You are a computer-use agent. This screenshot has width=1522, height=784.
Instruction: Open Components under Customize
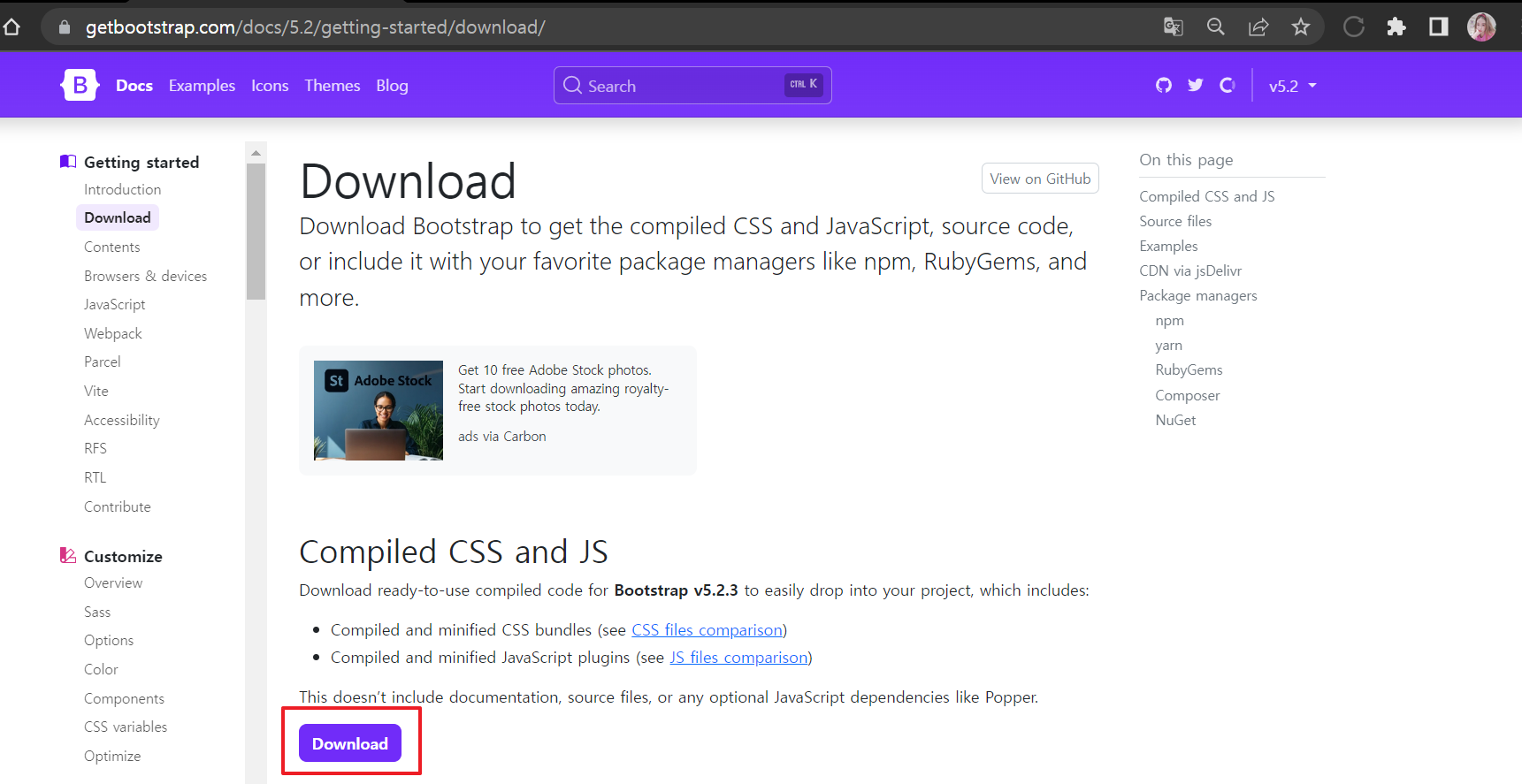pos(124,698)
